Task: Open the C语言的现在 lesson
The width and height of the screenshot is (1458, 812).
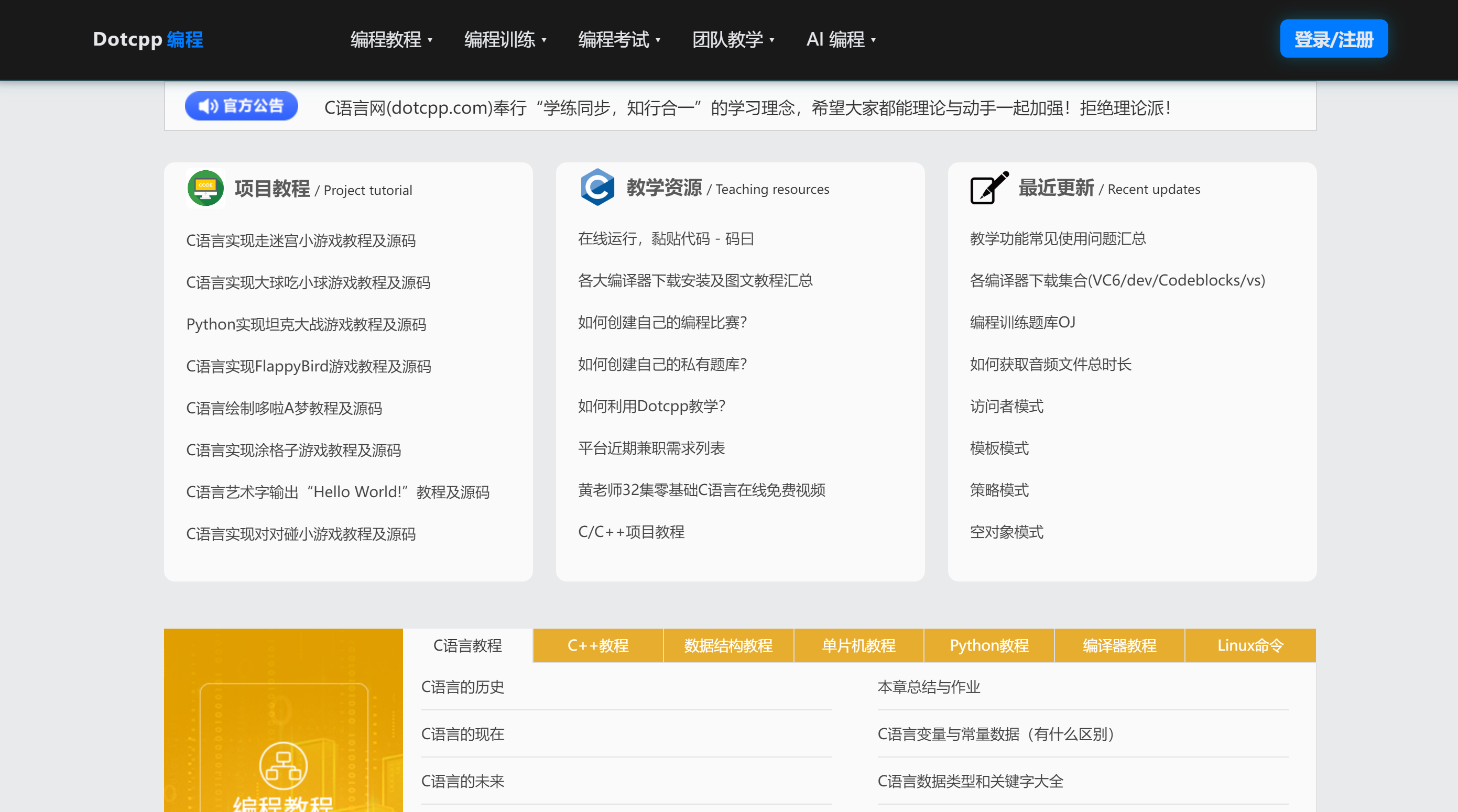Action: tap(462, 734)
